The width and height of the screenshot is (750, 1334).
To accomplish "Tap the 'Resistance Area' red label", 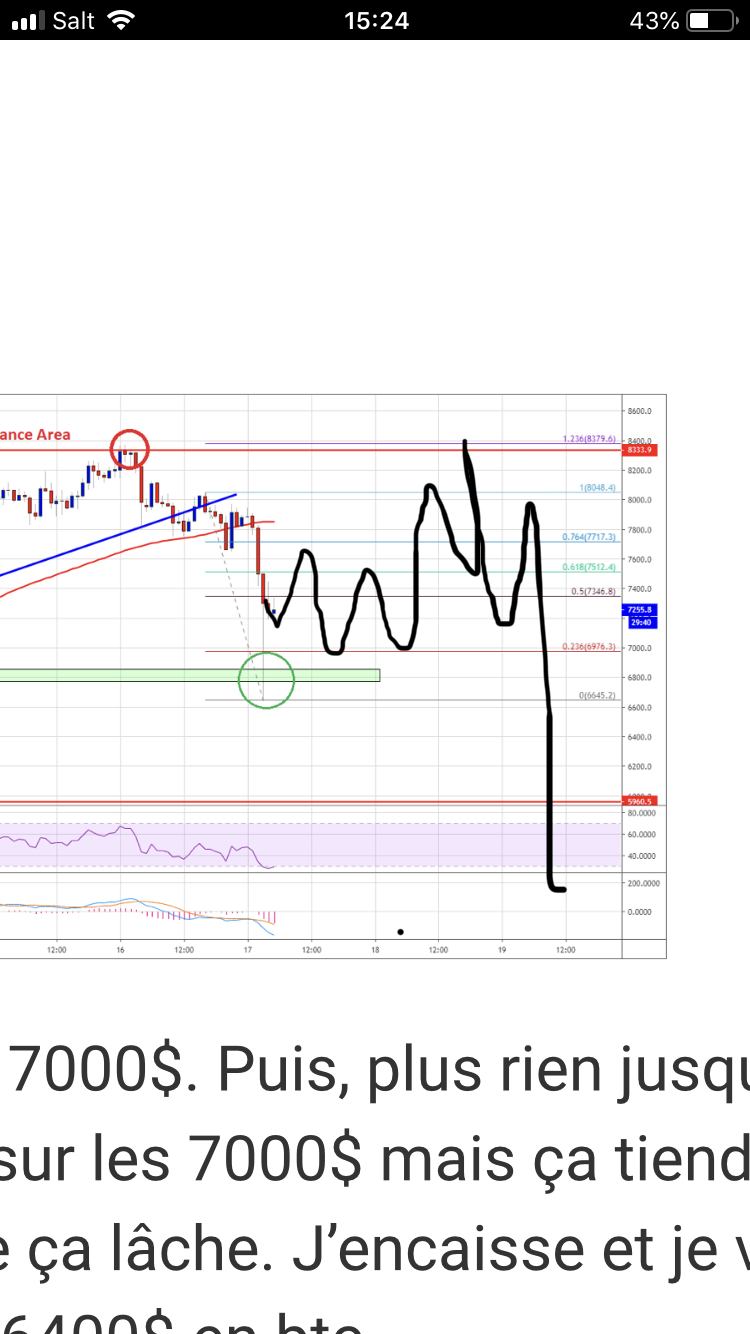I will click(x=35, y=434).
